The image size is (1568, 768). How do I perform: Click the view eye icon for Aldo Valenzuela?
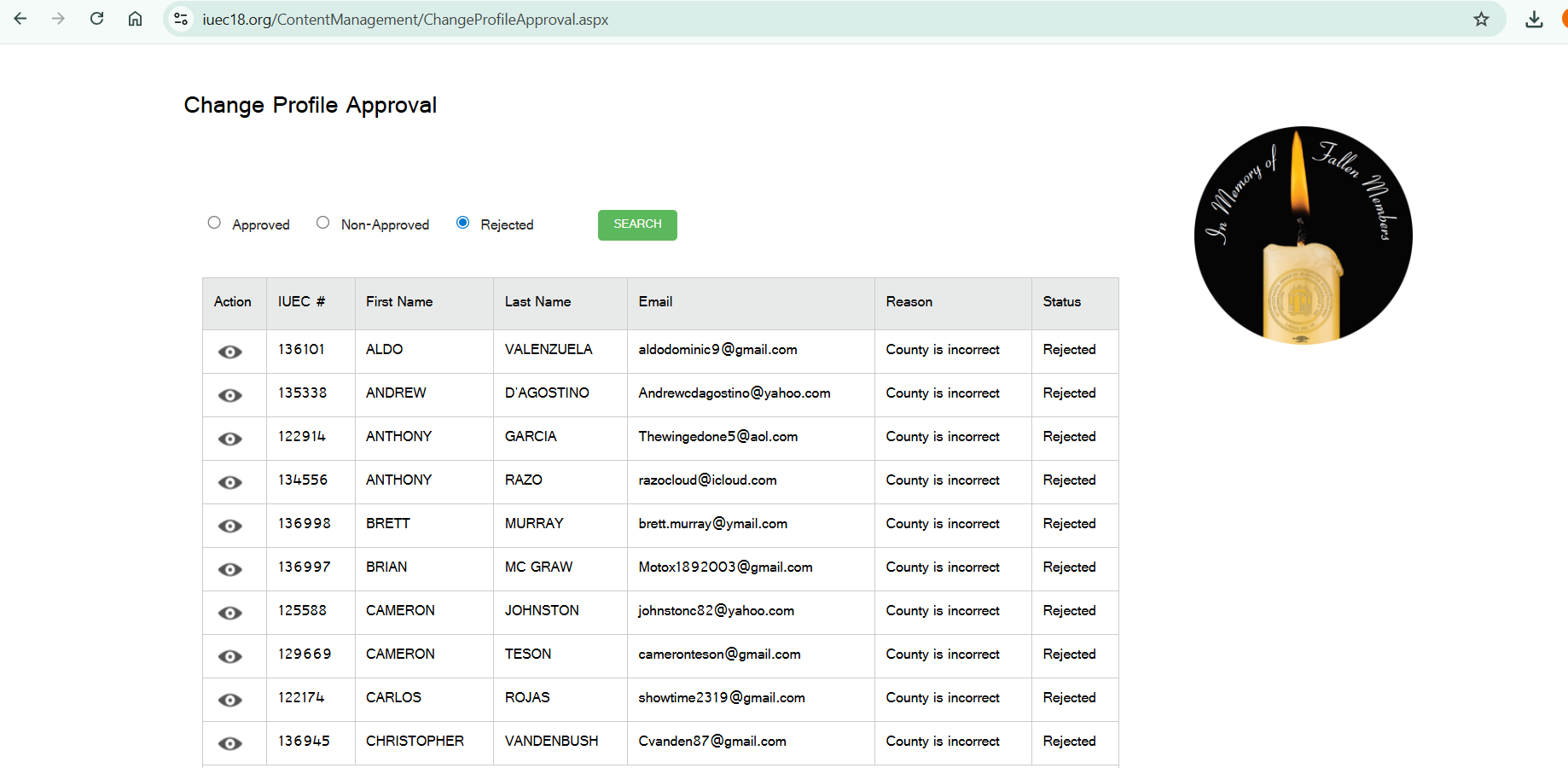229,352
